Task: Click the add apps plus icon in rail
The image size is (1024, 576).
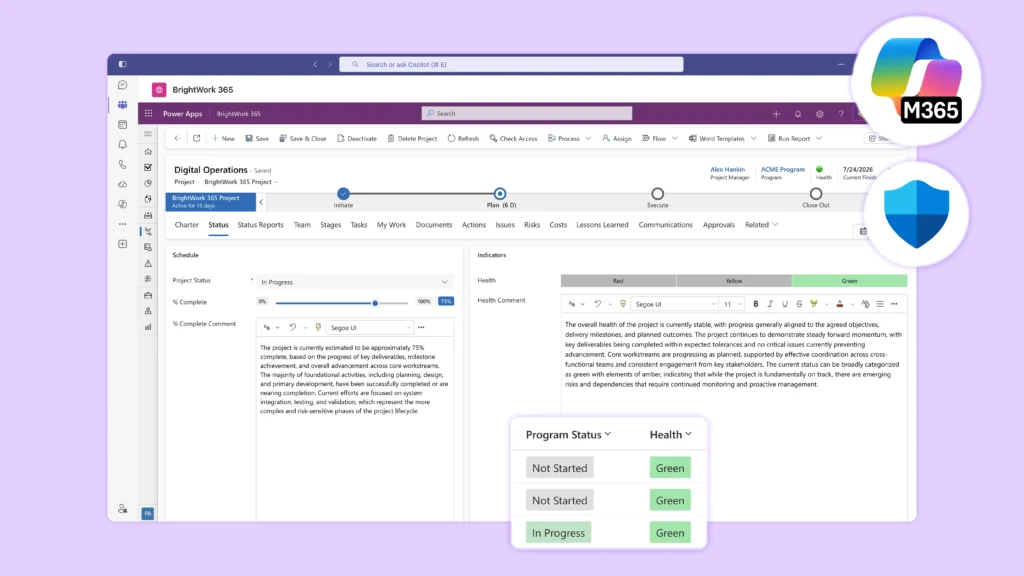Action: pyautogui.click(x=122, y=244)
